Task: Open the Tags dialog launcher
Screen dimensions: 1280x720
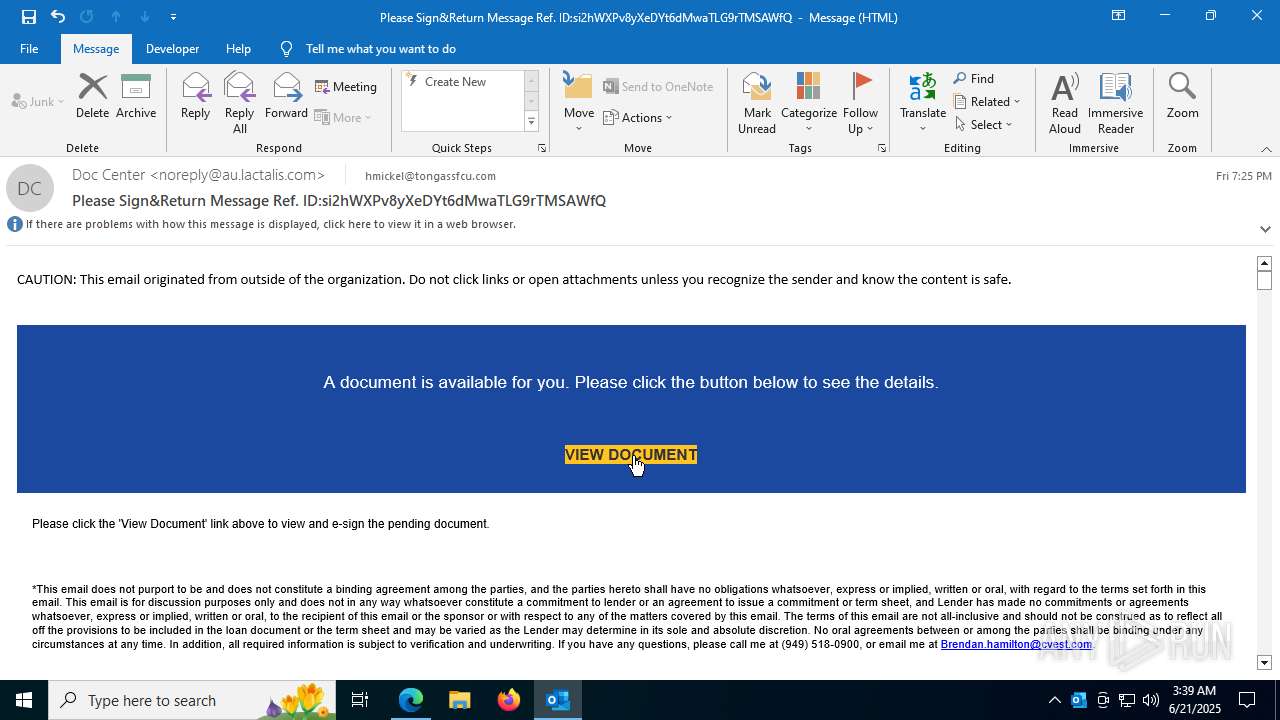Action: (x=882, y=148)
